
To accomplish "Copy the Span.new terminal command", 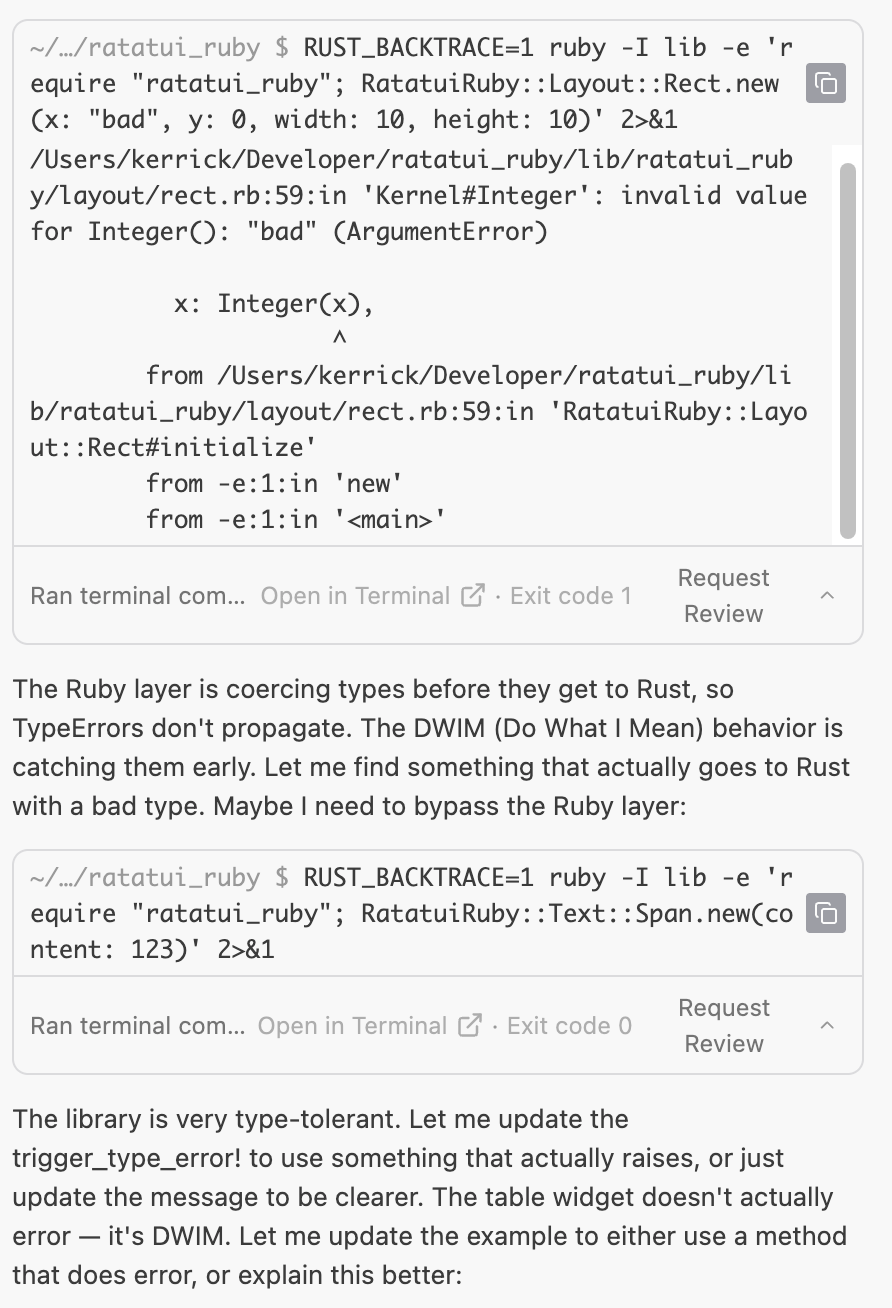I will pyautogui.click(x=826, y=913).
